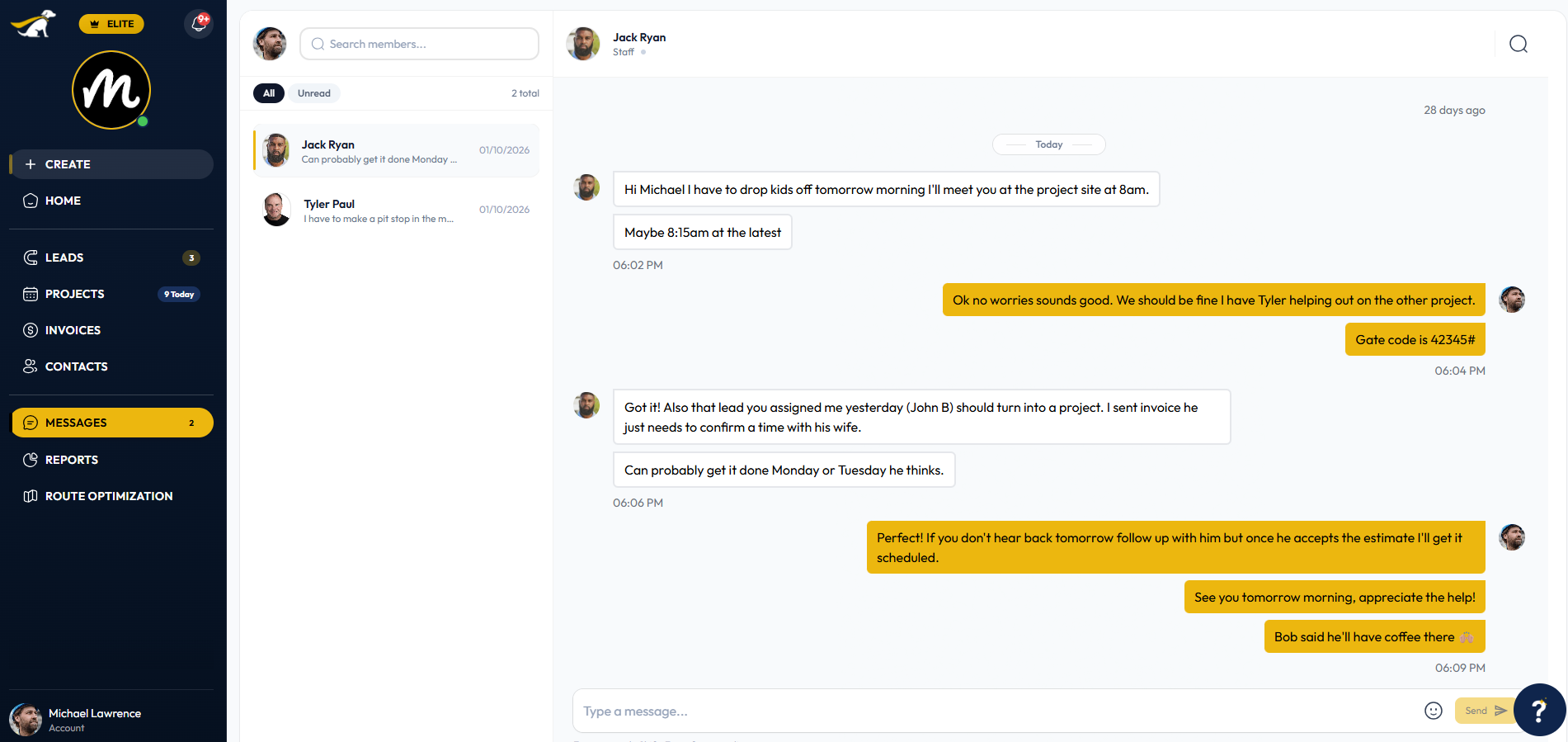The image size is (1568, 742).
Task: Search within the conversation magnifier icon
Action: (1519, 44)
